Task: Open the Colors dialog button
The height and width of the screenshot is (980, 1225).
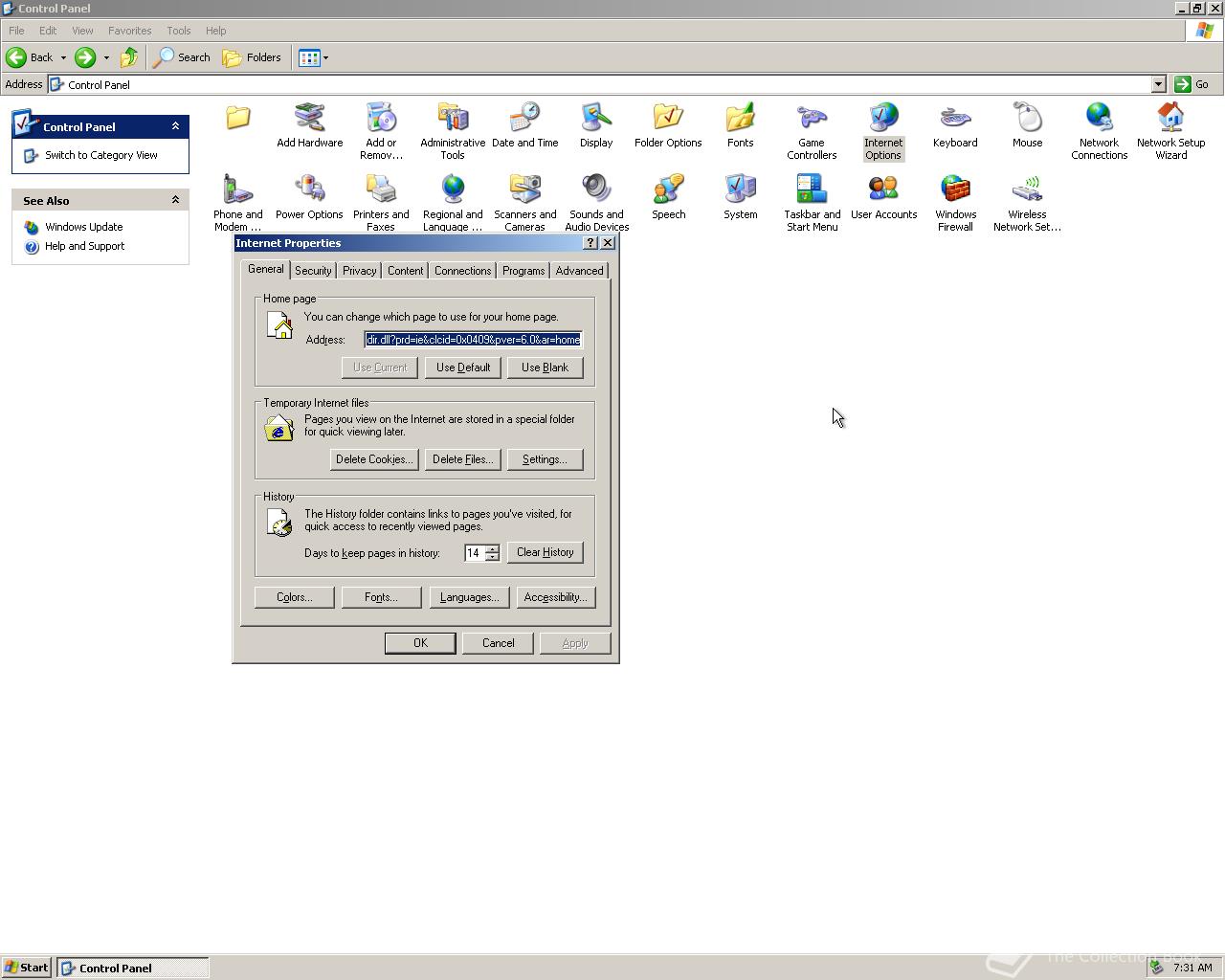Action: [294, 597]
